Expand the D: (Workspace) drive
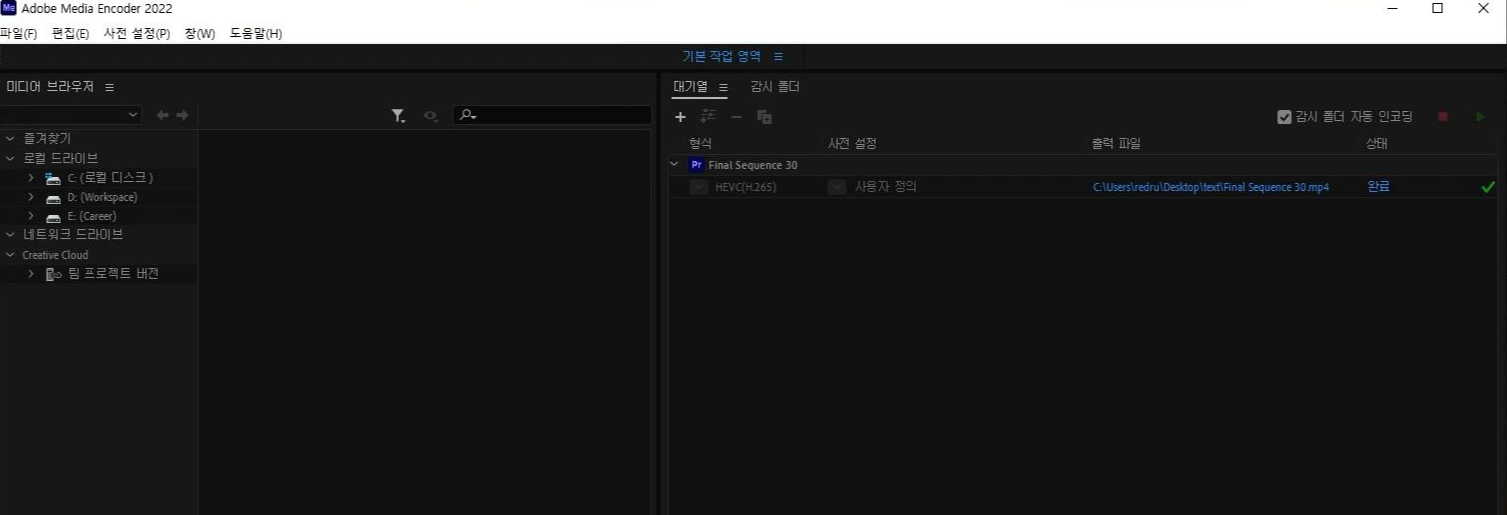The image size is (1507, 515). [x=31, y=197]
